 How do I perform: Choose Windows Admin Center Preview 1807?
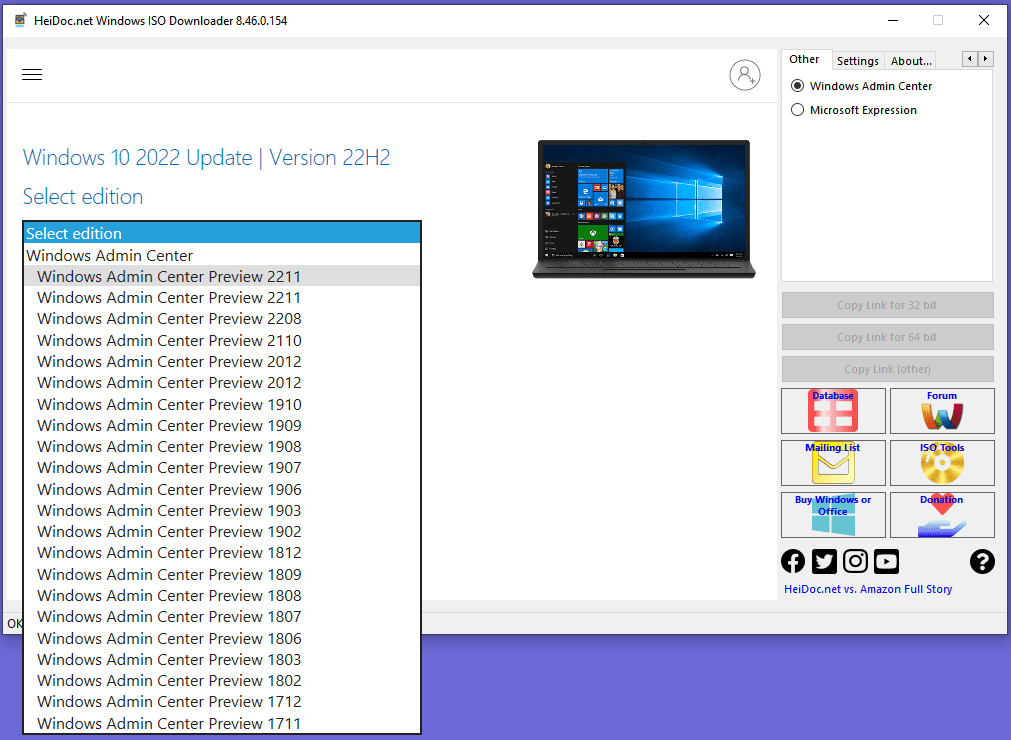click(222, 617)
